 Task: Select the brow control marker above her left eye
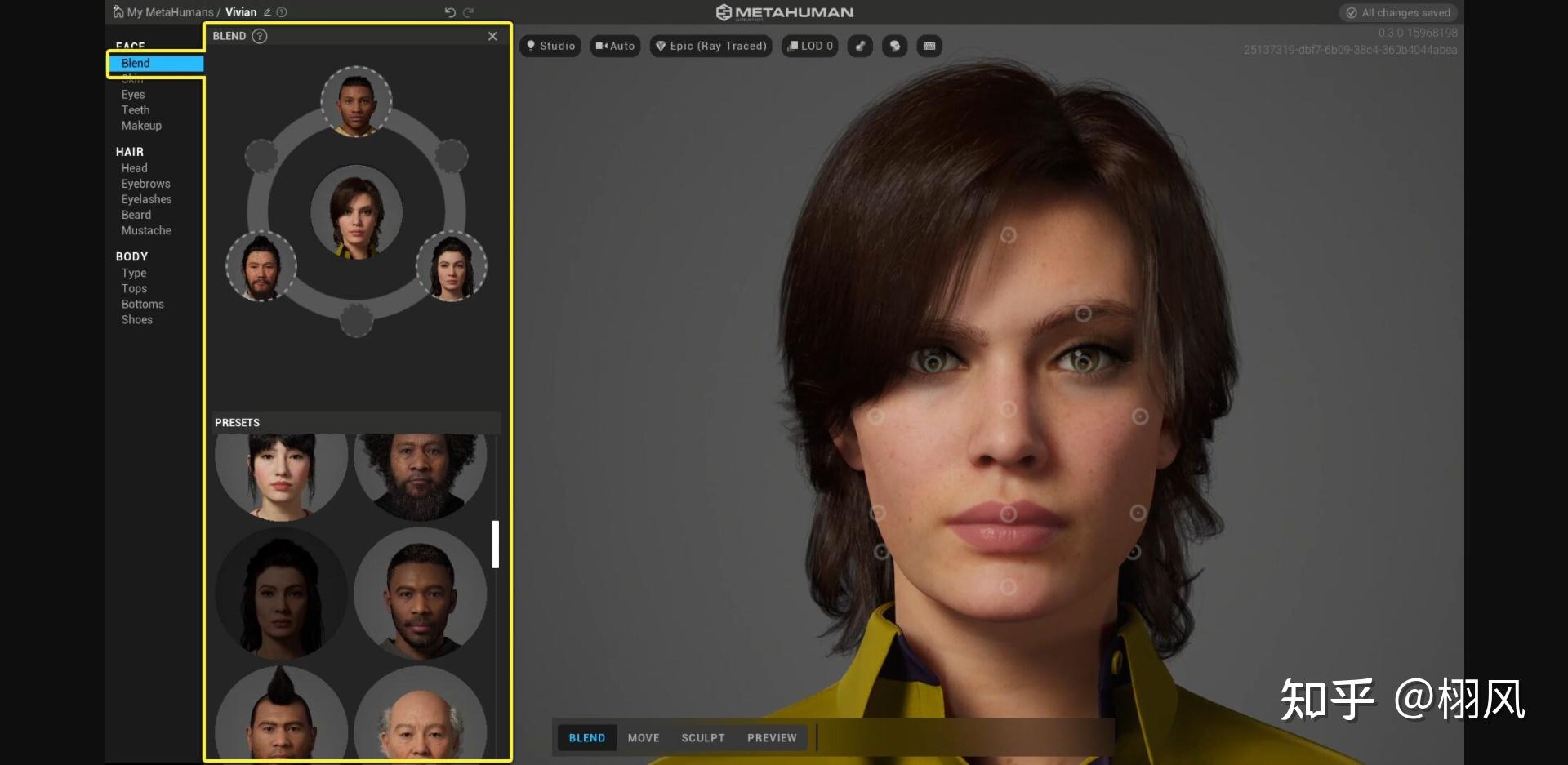(x=1083, y=314)
